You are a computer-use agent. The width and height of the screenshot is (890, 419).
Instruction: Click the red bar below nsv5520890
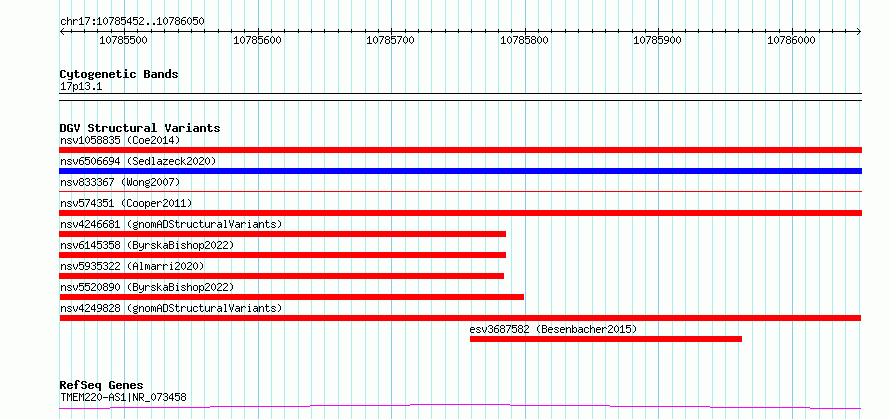point(292,297)
